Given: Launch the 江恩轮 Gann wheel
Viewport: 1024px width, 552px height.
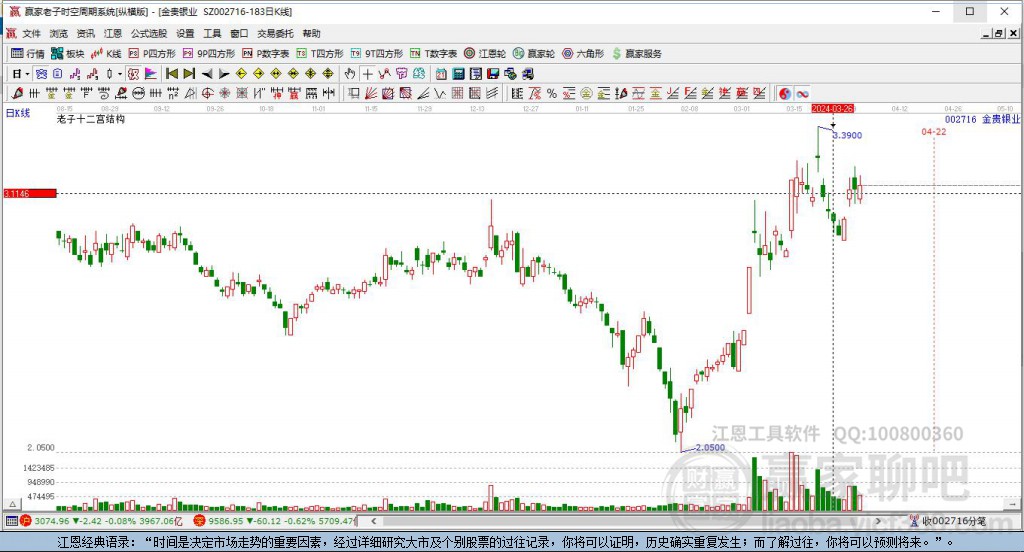Looking at the screenshot, I should click(485, 54).
